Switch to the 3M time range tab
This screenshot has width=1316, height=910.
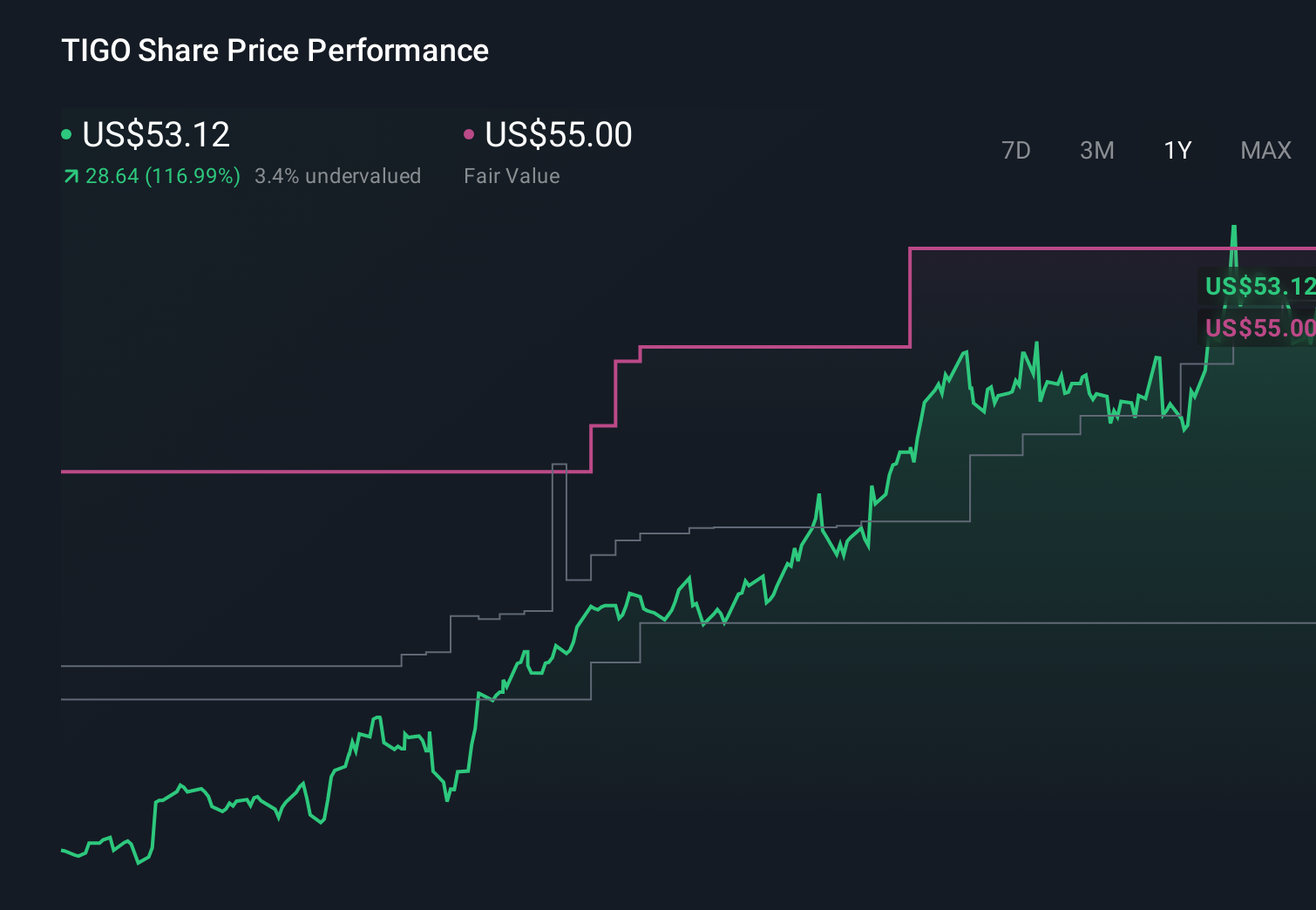(1096, 150)
